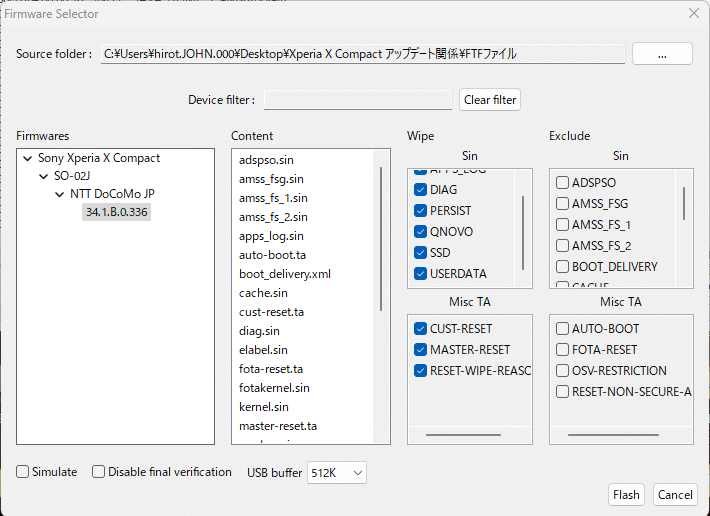Check AMSS_FS_2 exclude option

[562, 246]
